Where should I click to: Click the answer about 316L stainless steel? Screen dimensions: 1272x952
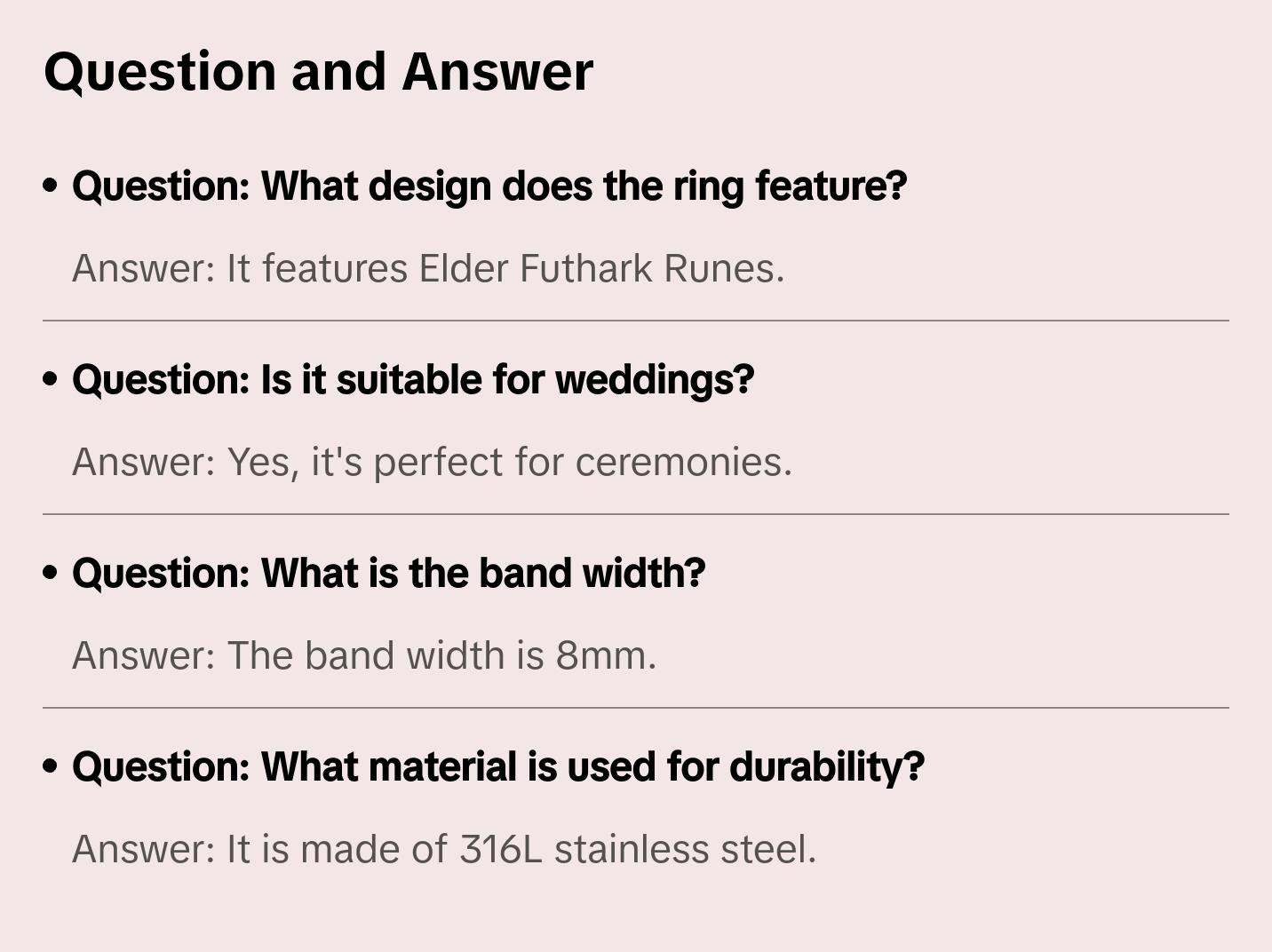coord(444,850)
